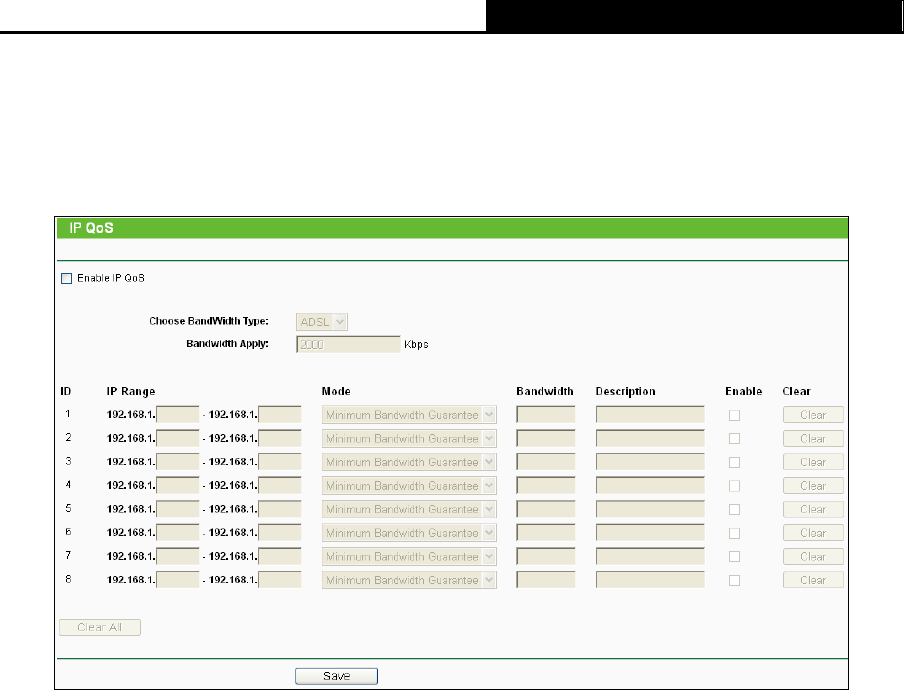Focus the ending IP field in row 8
This screenshot has height=690, width=904.
[280, 580]
